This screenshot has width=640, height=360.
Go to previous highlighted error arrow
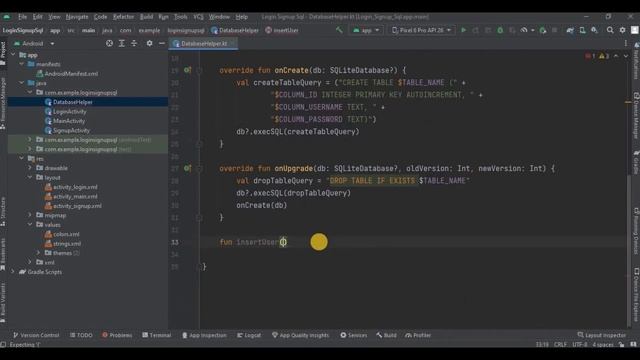click(616, 56)
